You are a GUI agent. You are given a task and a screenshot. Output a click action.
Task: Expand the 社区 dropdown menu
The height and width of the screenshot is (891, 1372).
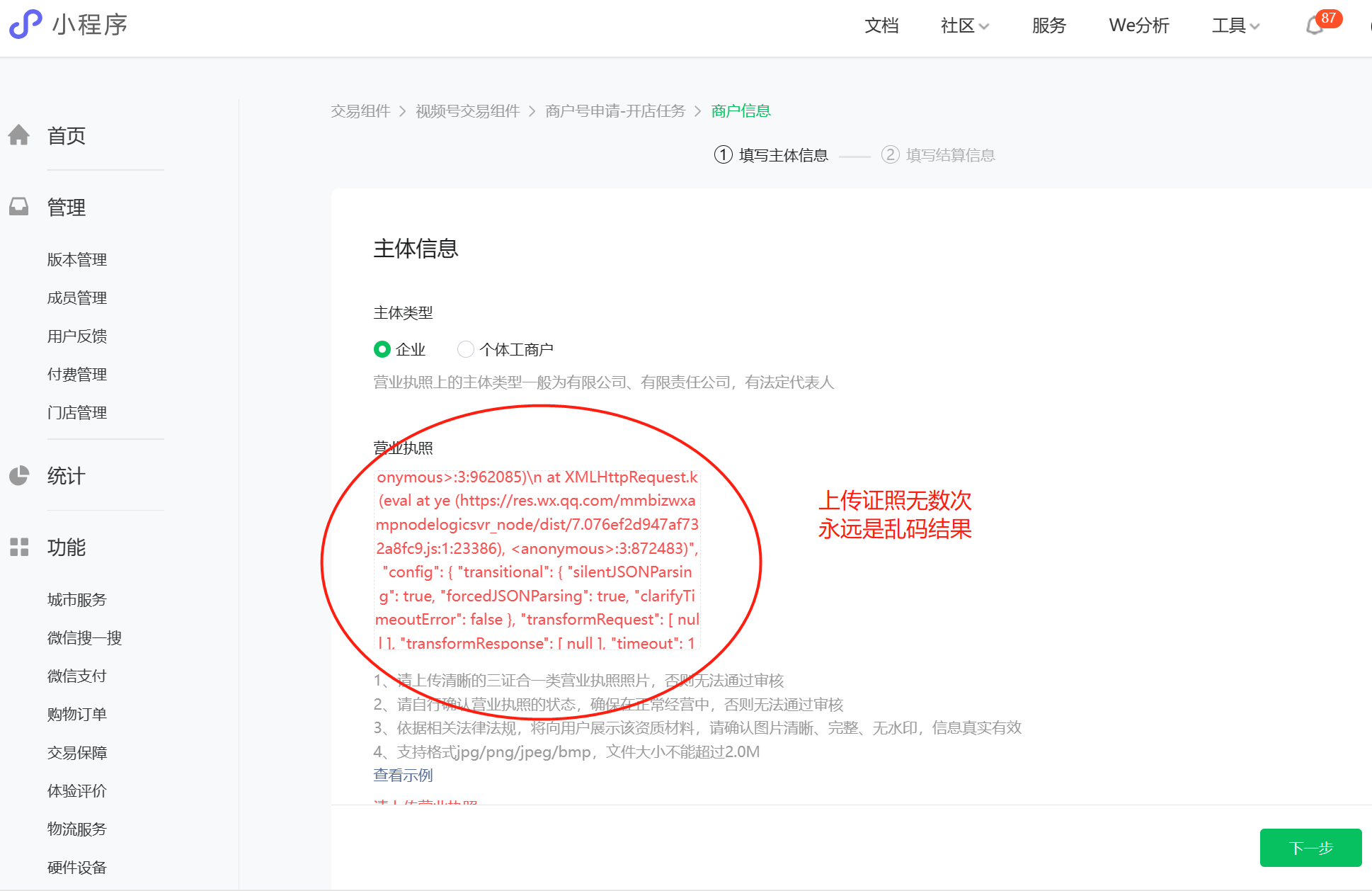(x=964, y=25)
